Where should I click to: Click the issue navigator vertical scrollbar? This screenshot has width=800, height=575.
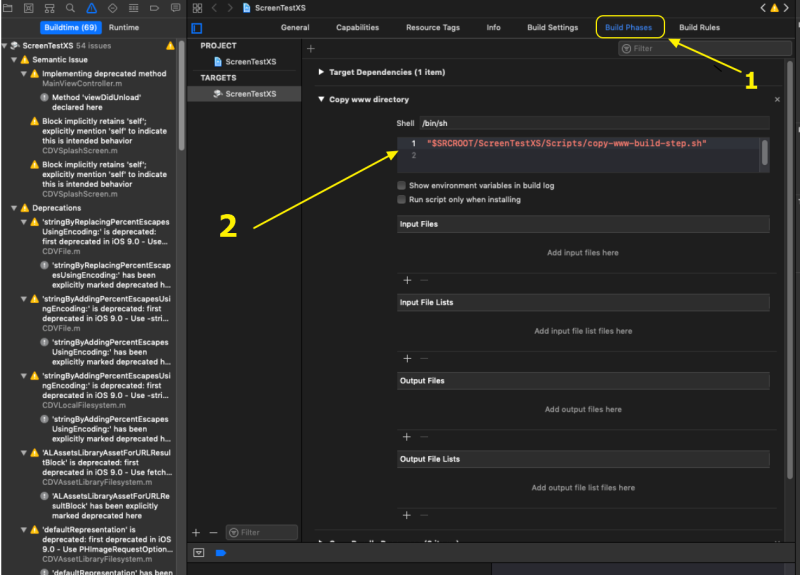point(181,96)
